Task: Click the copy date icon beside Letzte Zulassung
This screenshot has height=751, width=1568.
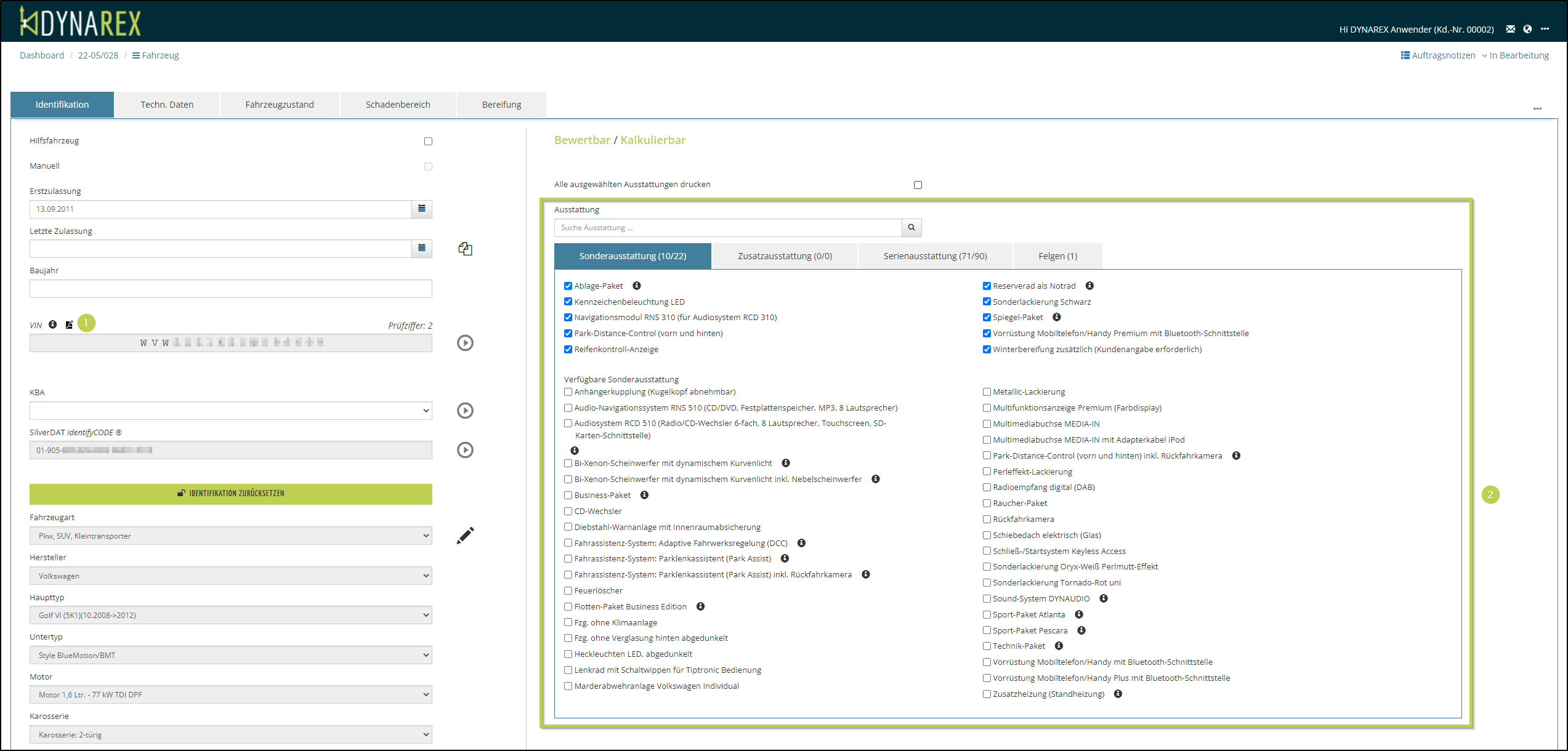Action: point(465,249)
